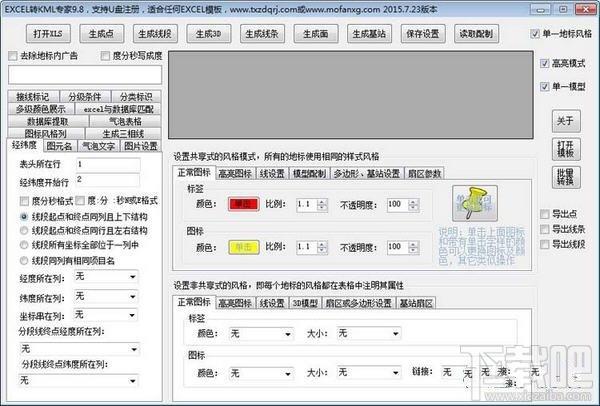Click 保存设置 button
This screenshot has height=406, width=600.
(x=423, y=34)
